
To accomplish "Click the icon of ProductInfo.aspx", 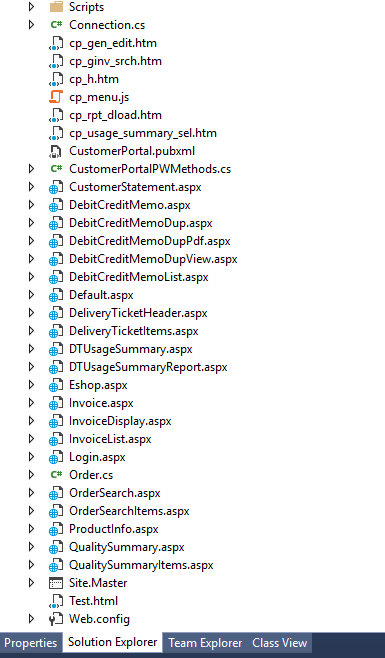I will [56, 530].
